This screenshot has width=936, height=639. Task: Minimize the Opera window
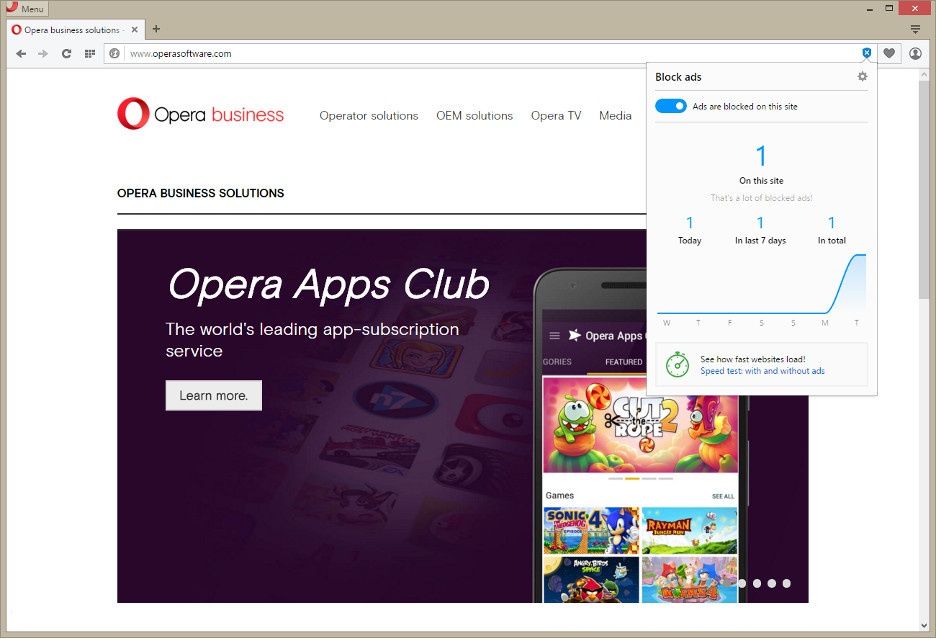click(870, 8)
